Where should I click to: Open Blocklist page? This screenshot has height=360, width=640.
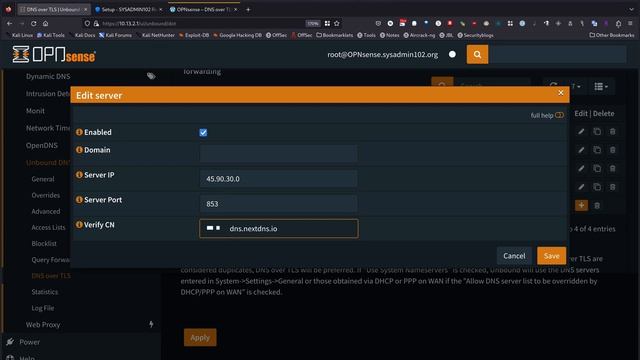44,243
